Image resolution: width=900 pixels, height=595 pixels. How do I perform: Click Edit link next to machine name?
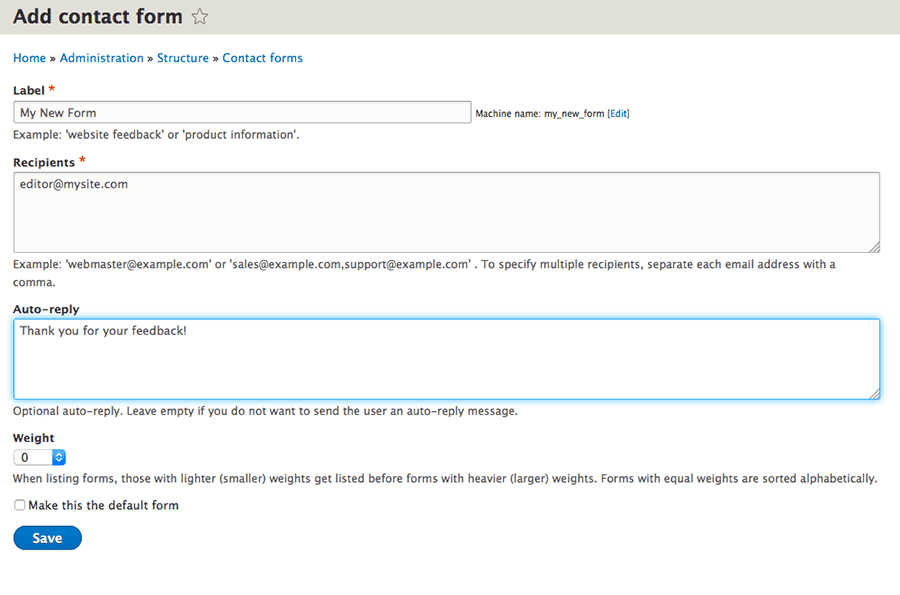coord(618,114)
